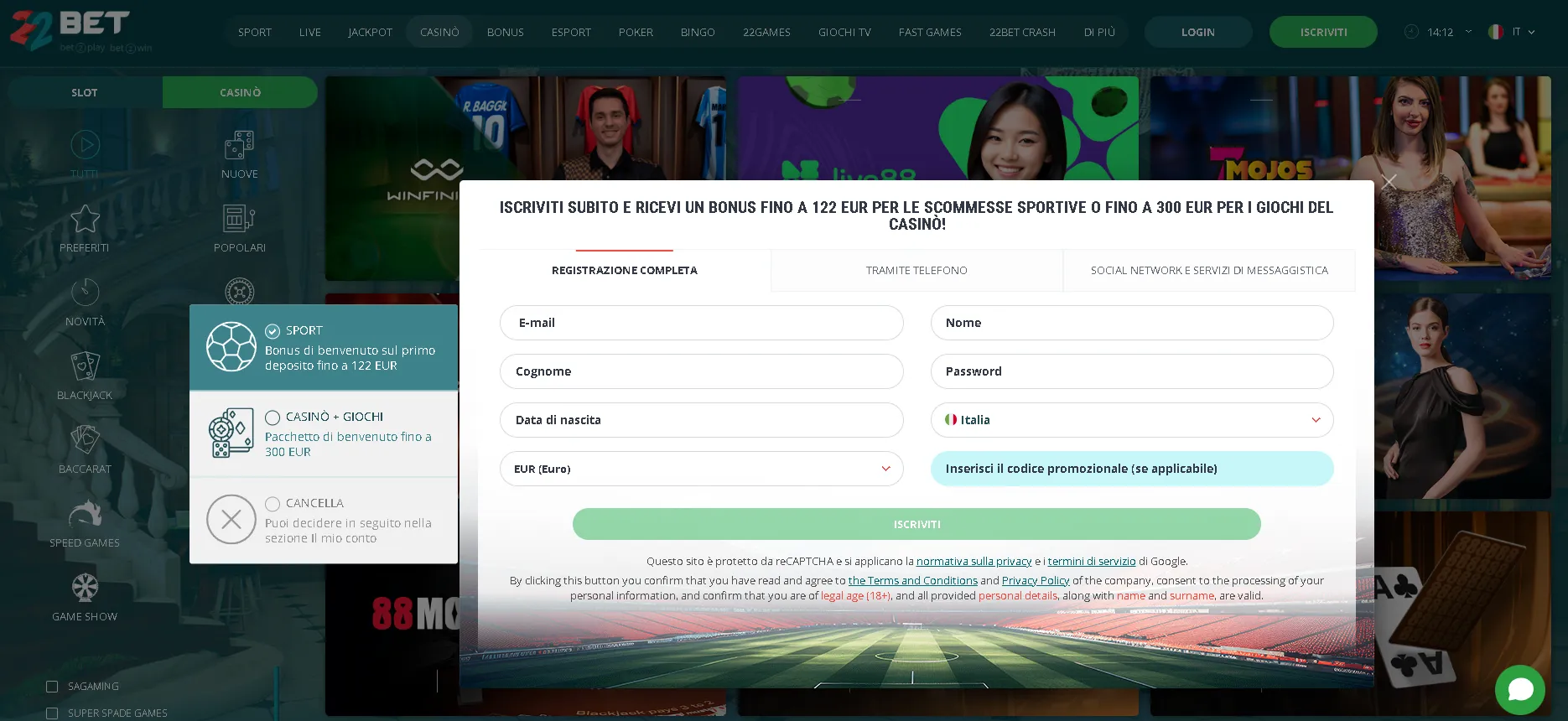Viewport: 1568px width, 721px height.
Task: Expand the Italia country dropdown
Action: [x=1131, y=420]
